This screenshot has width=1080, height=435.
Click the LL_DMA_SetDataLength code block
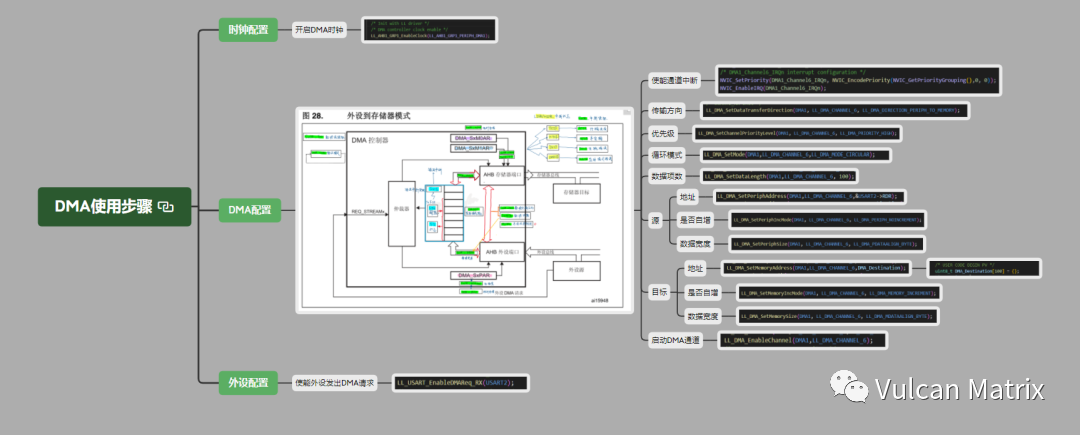point(779,176)
